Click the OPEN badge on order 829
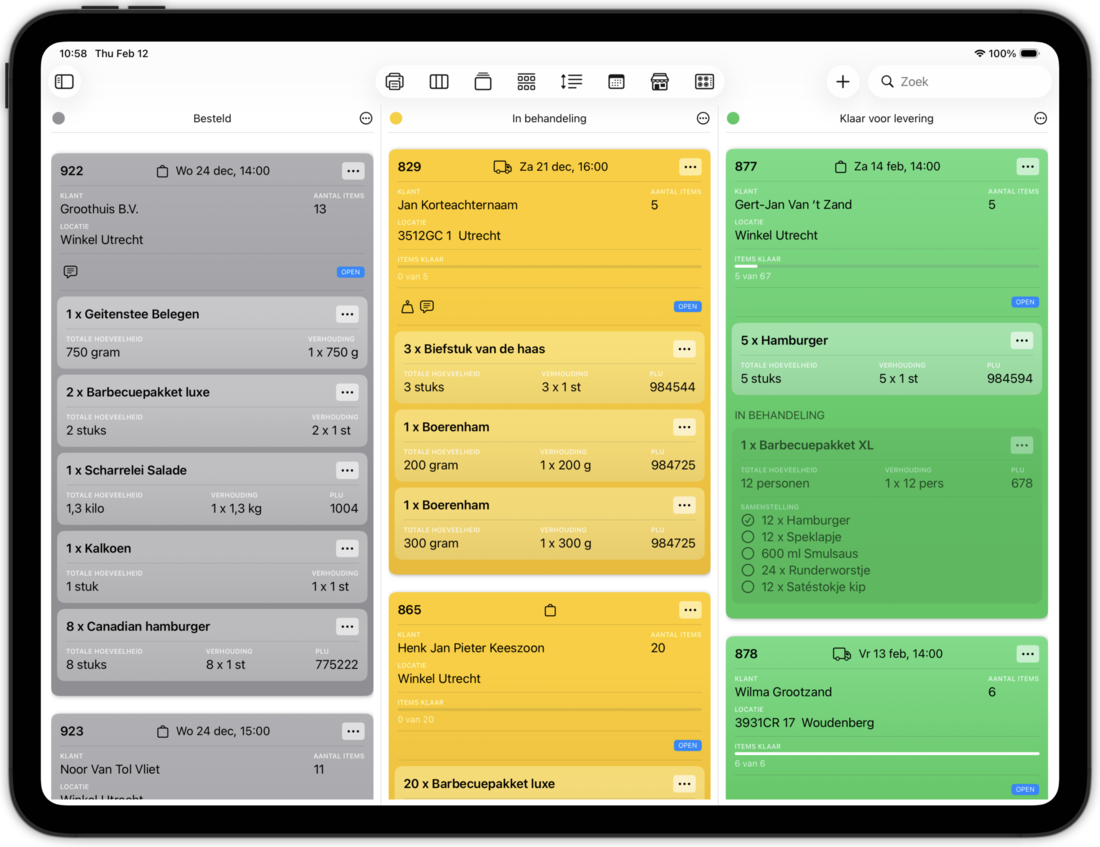 (x=687, y=307)
